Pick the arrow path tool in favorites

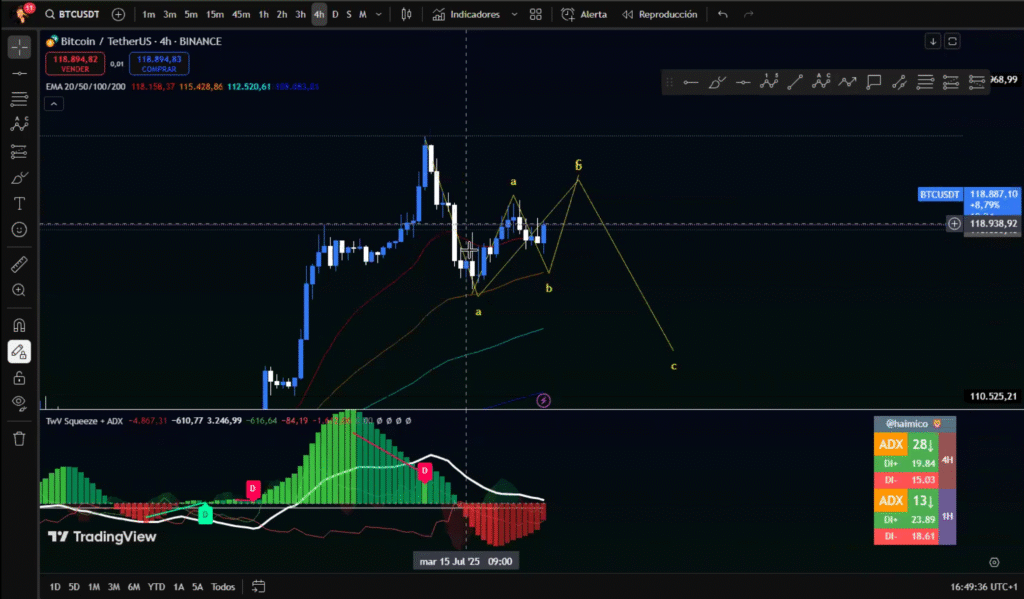tap(847, 82)
